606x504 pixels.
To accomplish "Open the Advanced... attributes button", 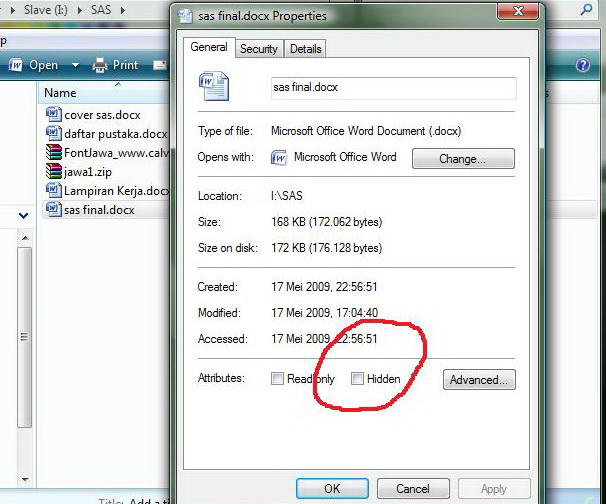I will tap(479, 380).
